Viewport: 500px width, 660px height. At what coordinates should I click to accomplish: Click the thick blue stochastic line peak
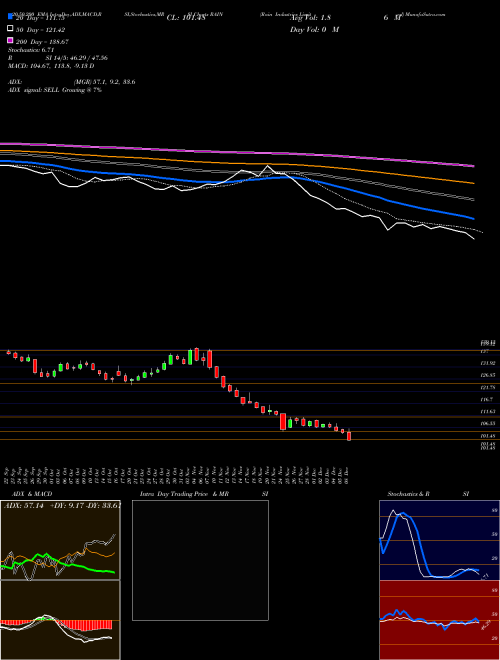point(403,514)
